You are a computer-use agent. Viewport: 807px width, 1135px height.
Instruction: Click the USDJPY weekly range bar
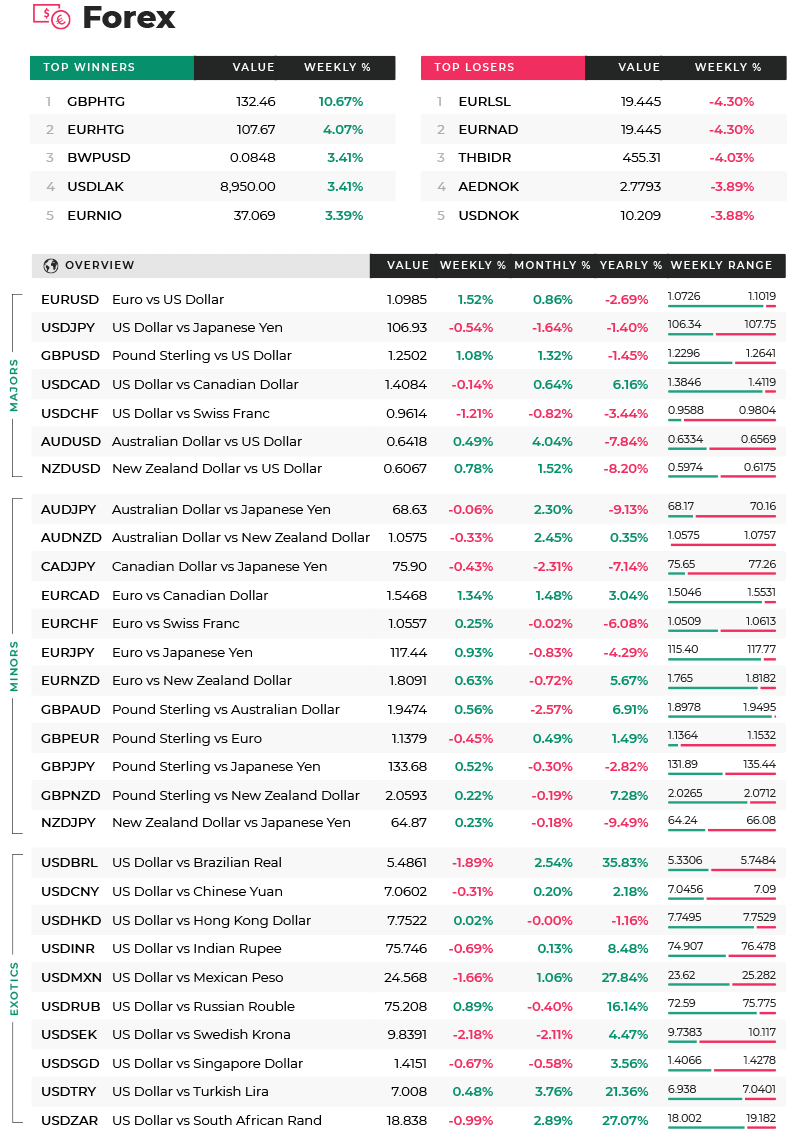(722, 334)
